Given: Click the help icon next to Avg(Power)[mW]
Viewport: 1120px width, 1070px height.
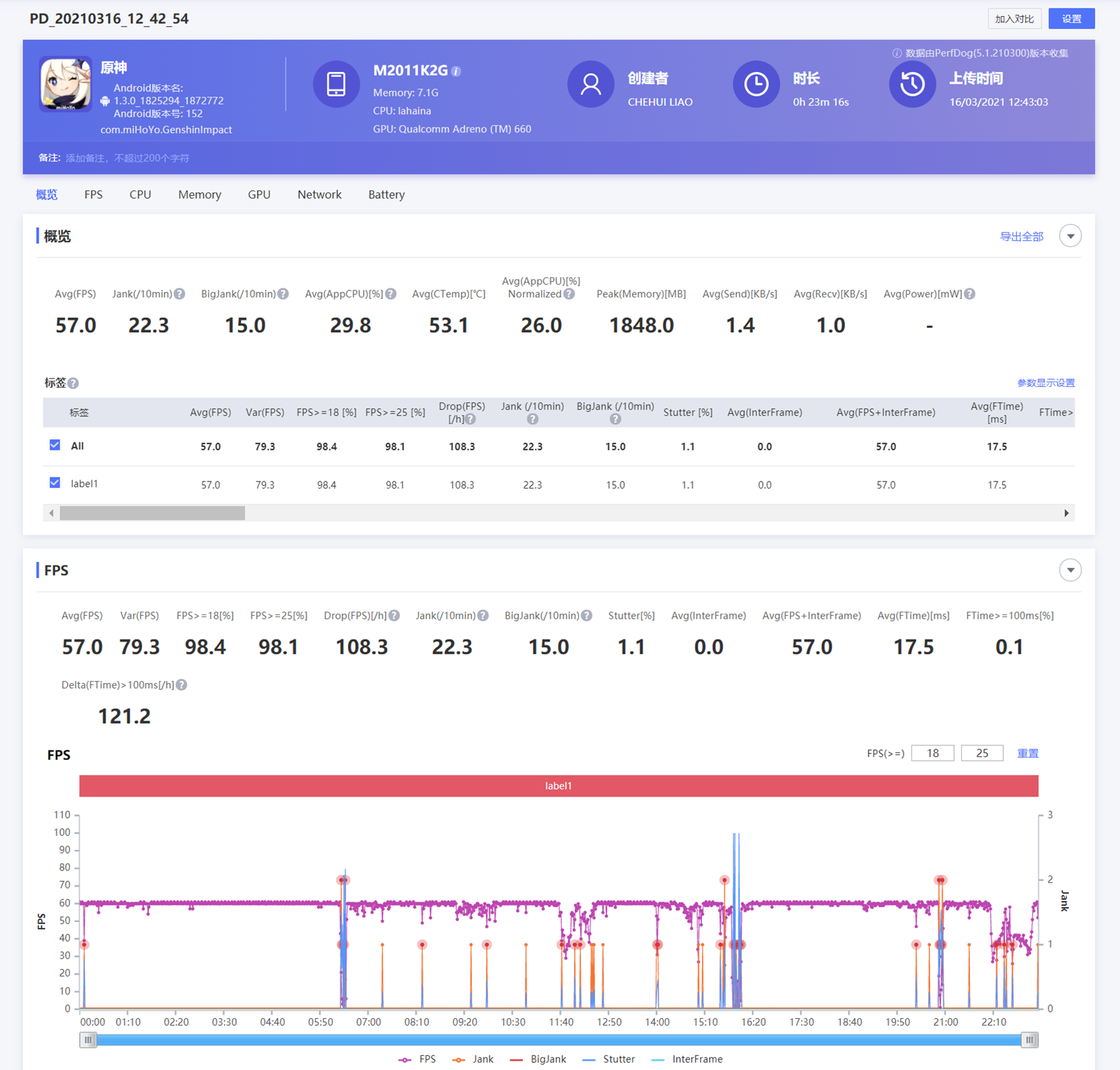Looking at the screenshot, I should tap(969, 294).
